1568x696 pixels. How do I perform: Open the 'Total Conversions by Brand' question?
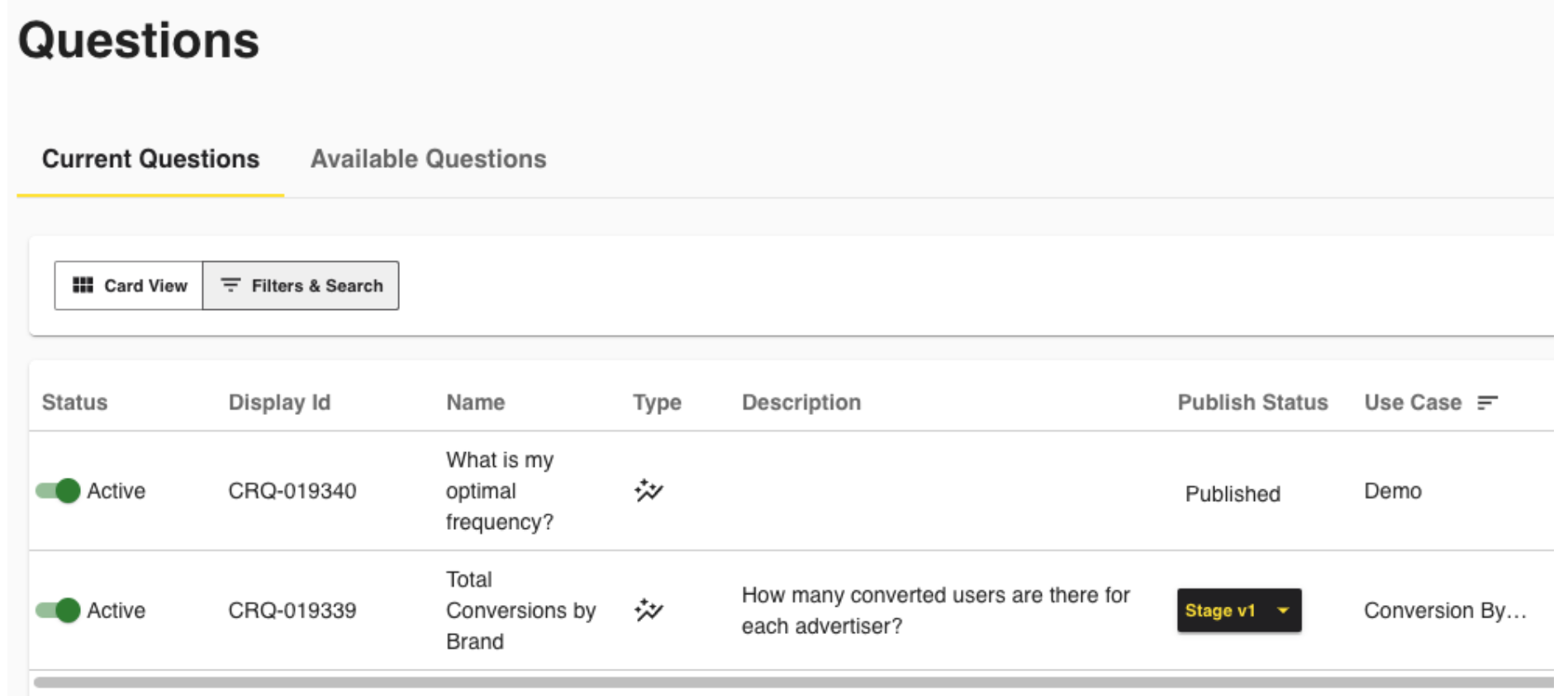point(520,611)
